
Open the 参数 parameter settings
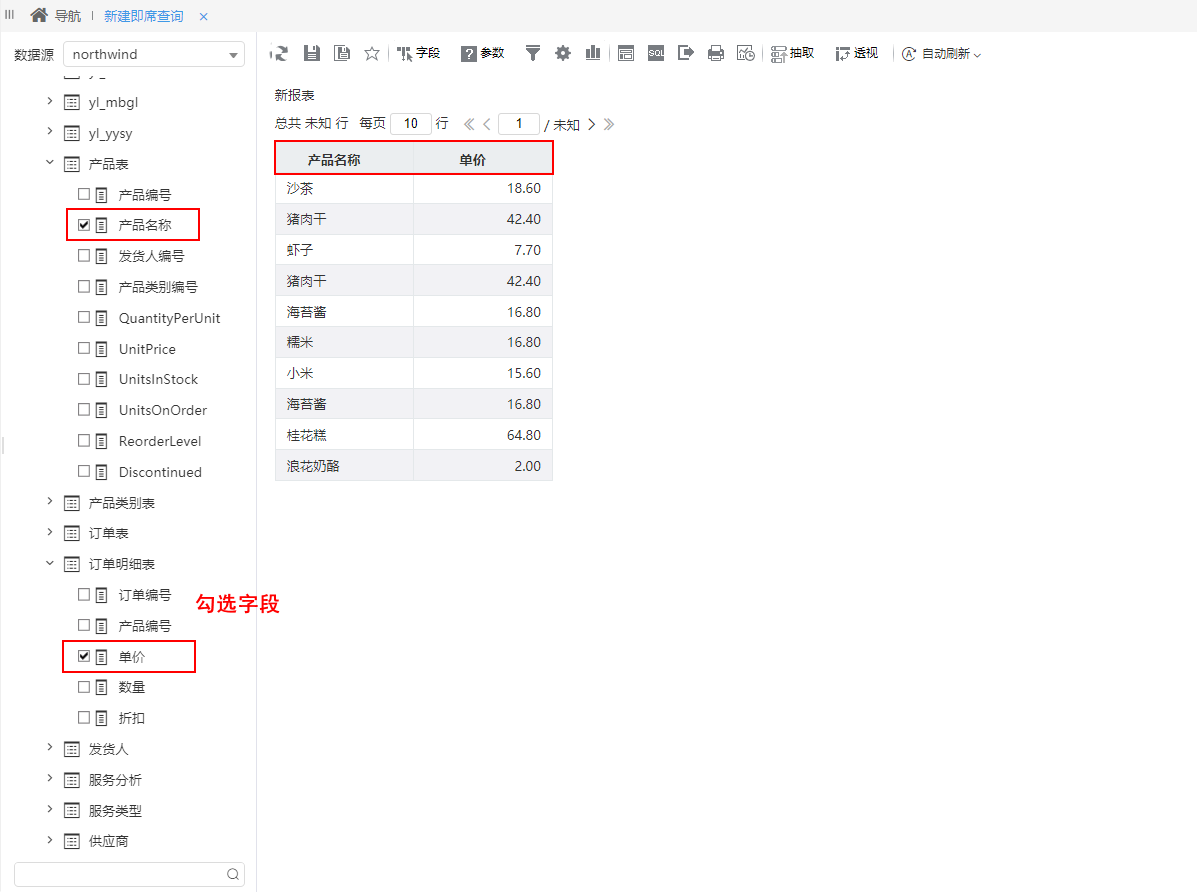[x=482, y=53]
